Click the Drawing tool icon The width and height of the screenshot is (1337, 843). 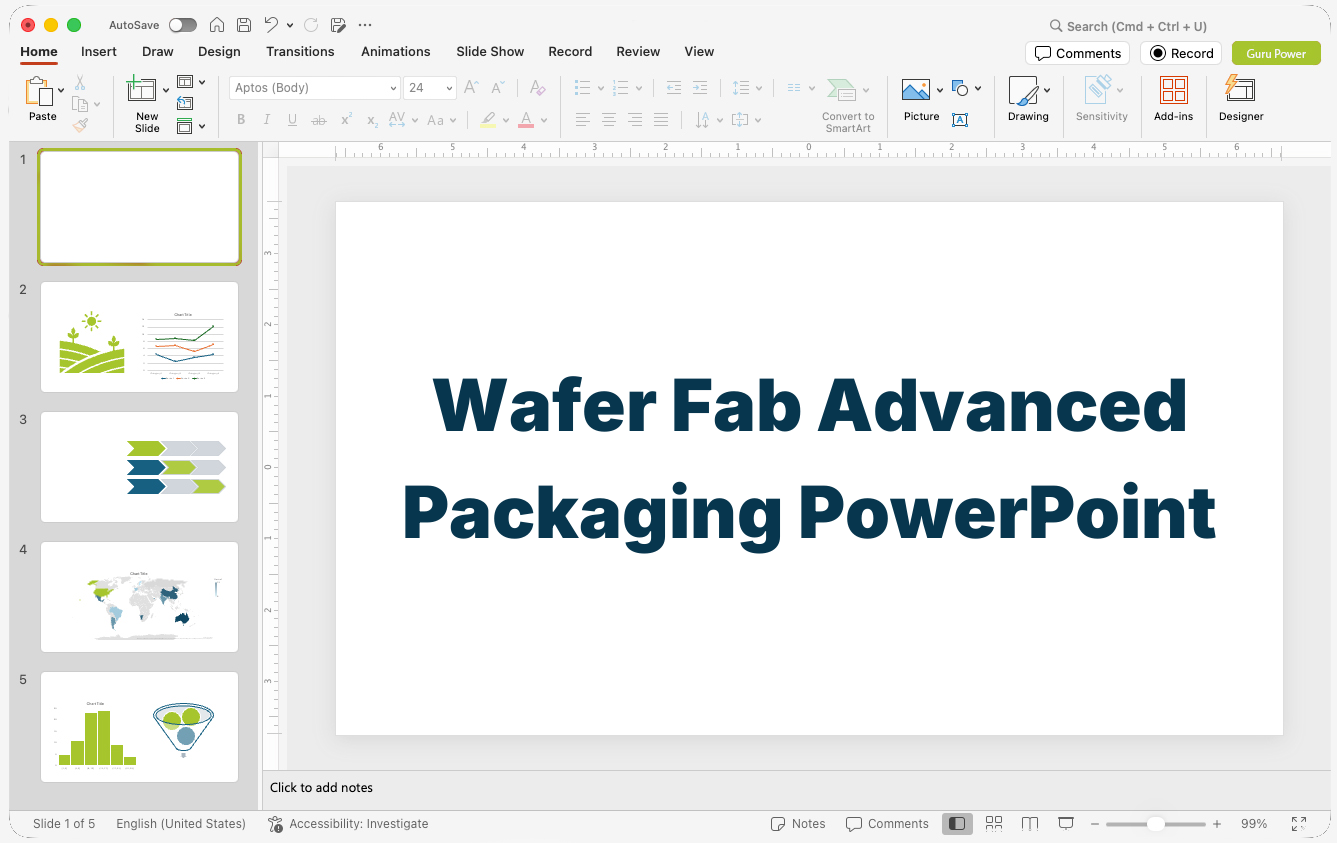[x=1024, y=91]
